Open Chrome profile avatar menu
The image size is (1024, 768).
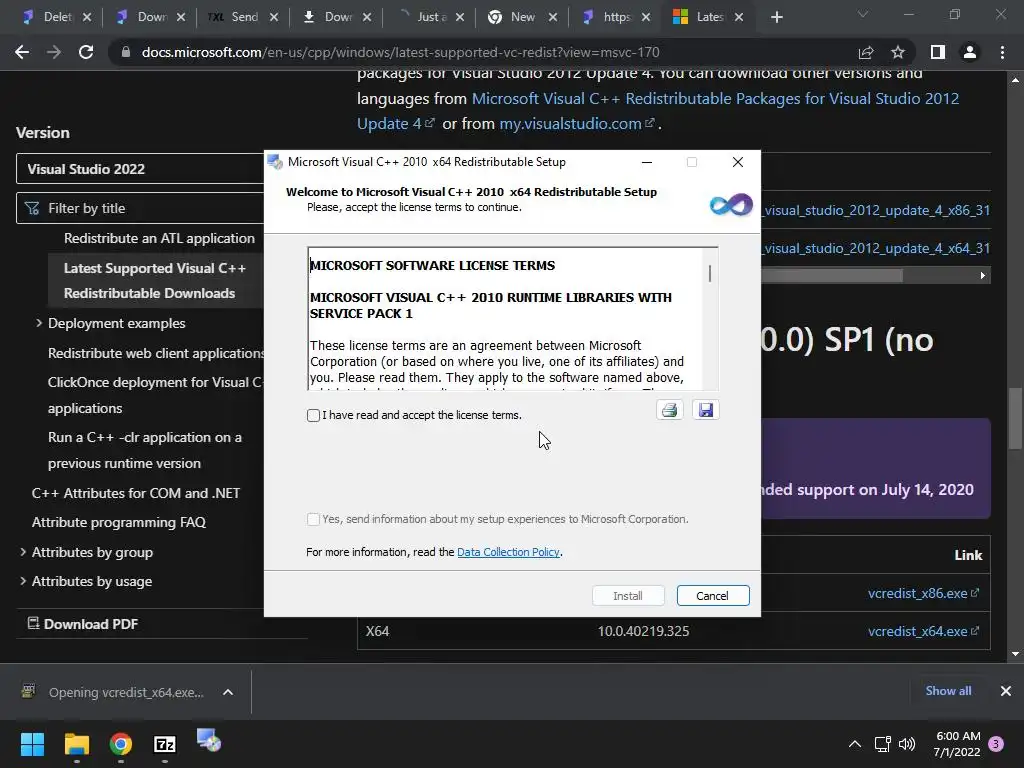970,52
